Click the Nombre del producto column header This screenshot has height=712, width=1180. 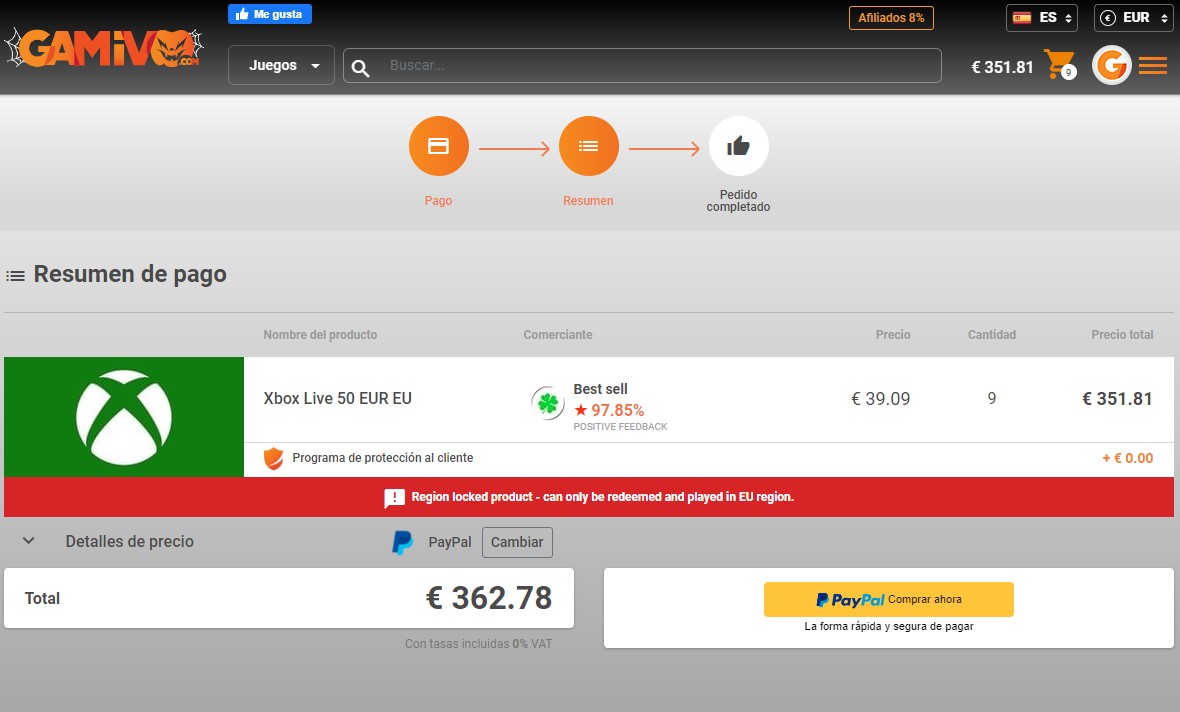point(320,335)
